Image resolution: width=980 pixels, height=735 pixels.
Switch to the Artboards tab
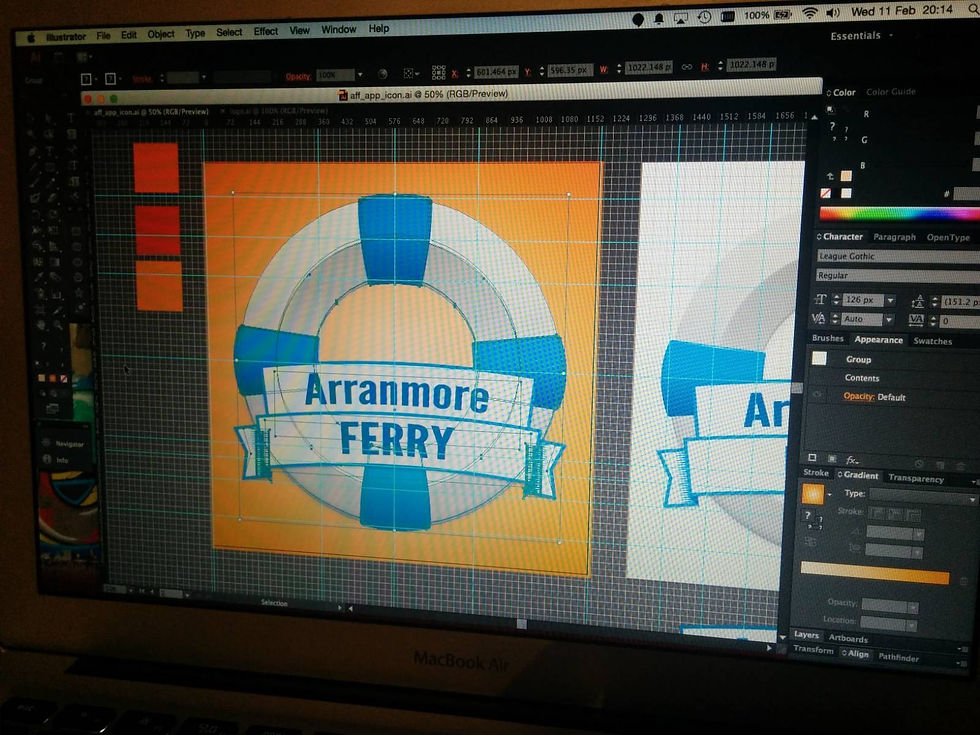pyautogui.click(x=848, y=638)
